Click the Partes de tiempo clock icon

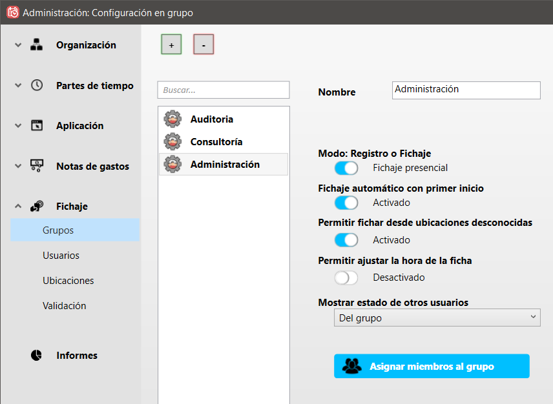click(x=37, y=85)
